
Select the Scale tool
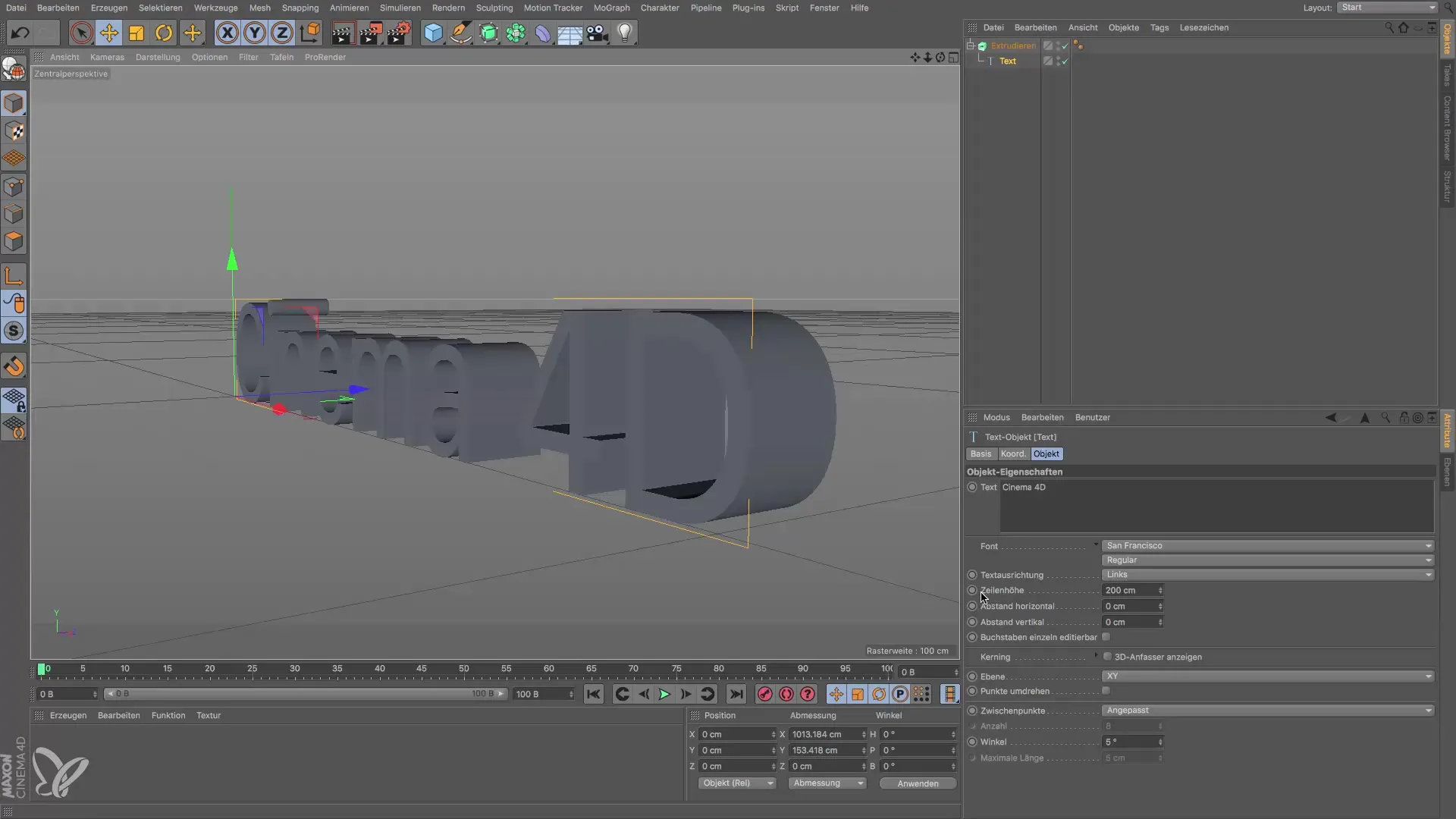(136, 33)
